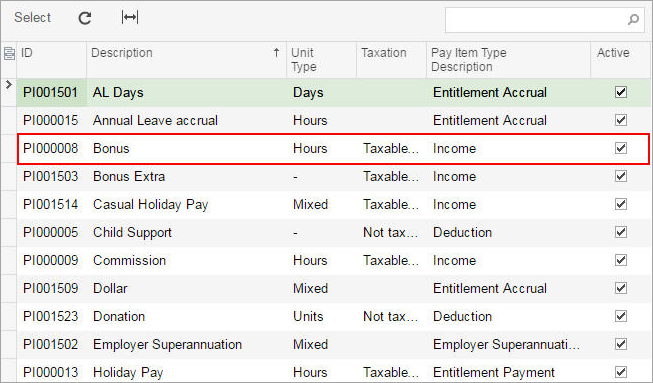Click the Donation description
The image size is (653, 383).
(x=119, y=316)
